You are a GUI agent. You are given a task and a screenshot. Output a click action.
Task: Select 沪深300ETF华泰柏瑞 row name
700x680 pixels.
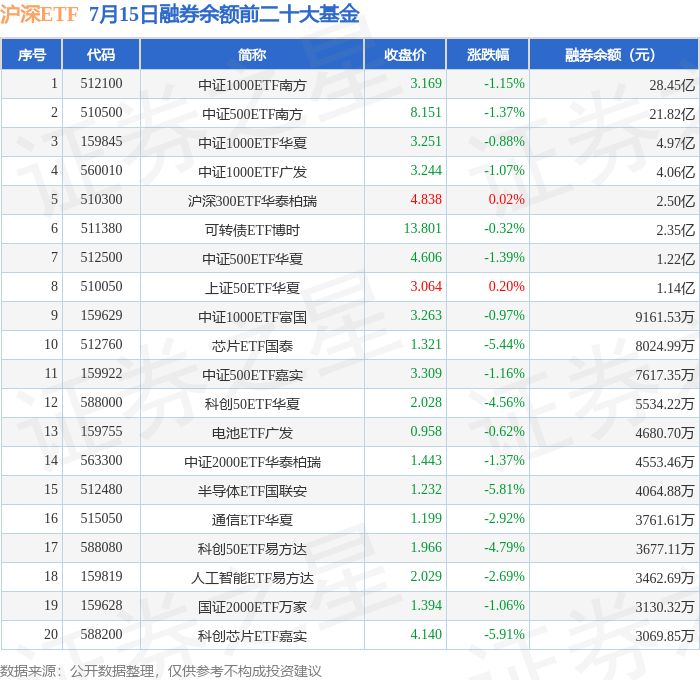pos(252,201)
